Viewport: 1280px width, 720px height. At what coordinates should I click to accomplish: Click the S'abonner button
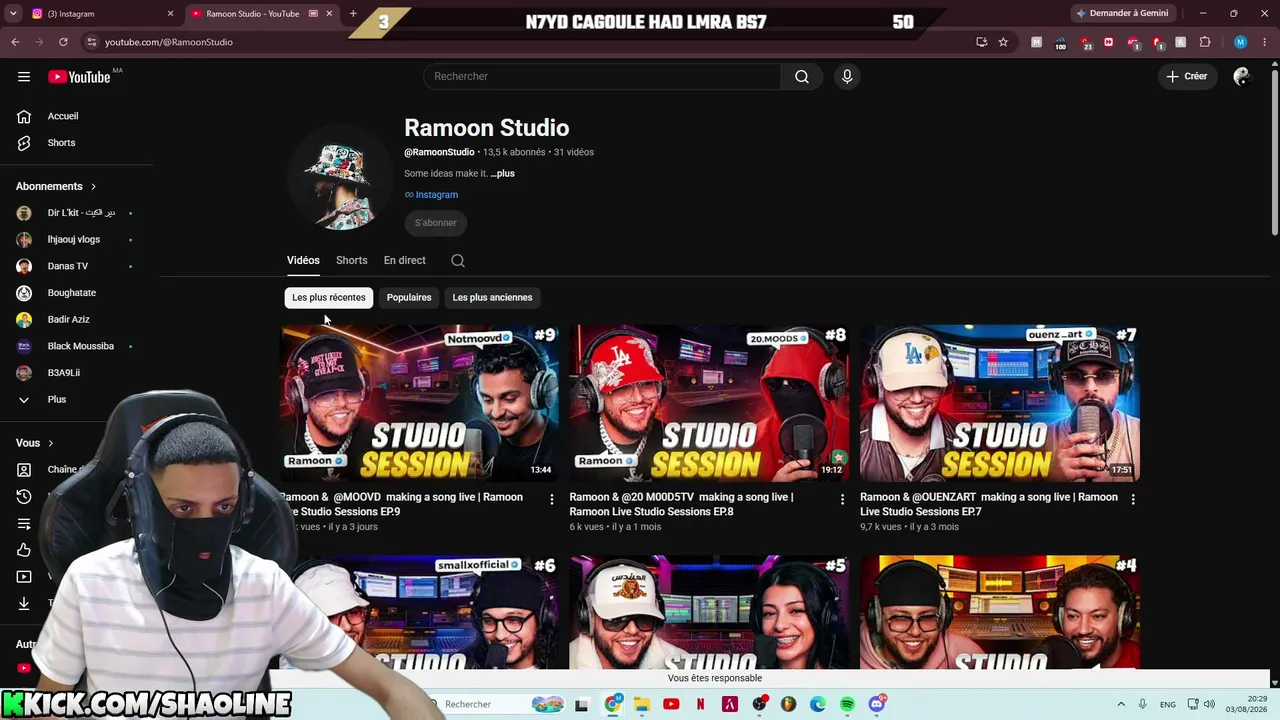point(436,223)
